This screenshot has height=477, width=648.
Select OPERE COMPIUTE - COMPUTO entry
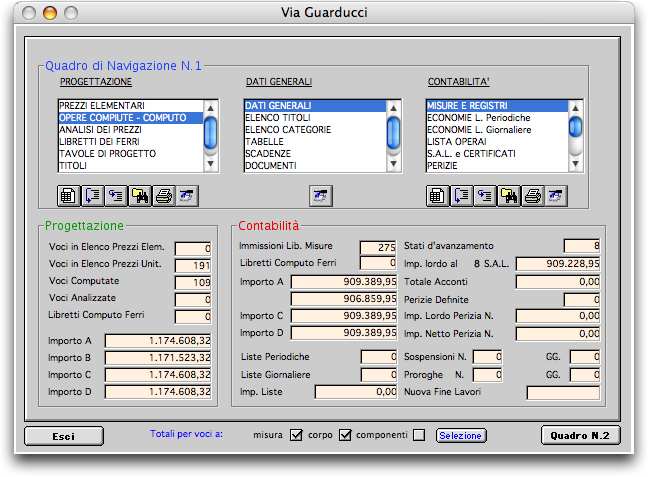pyautogui.click(x=131, y=118)
